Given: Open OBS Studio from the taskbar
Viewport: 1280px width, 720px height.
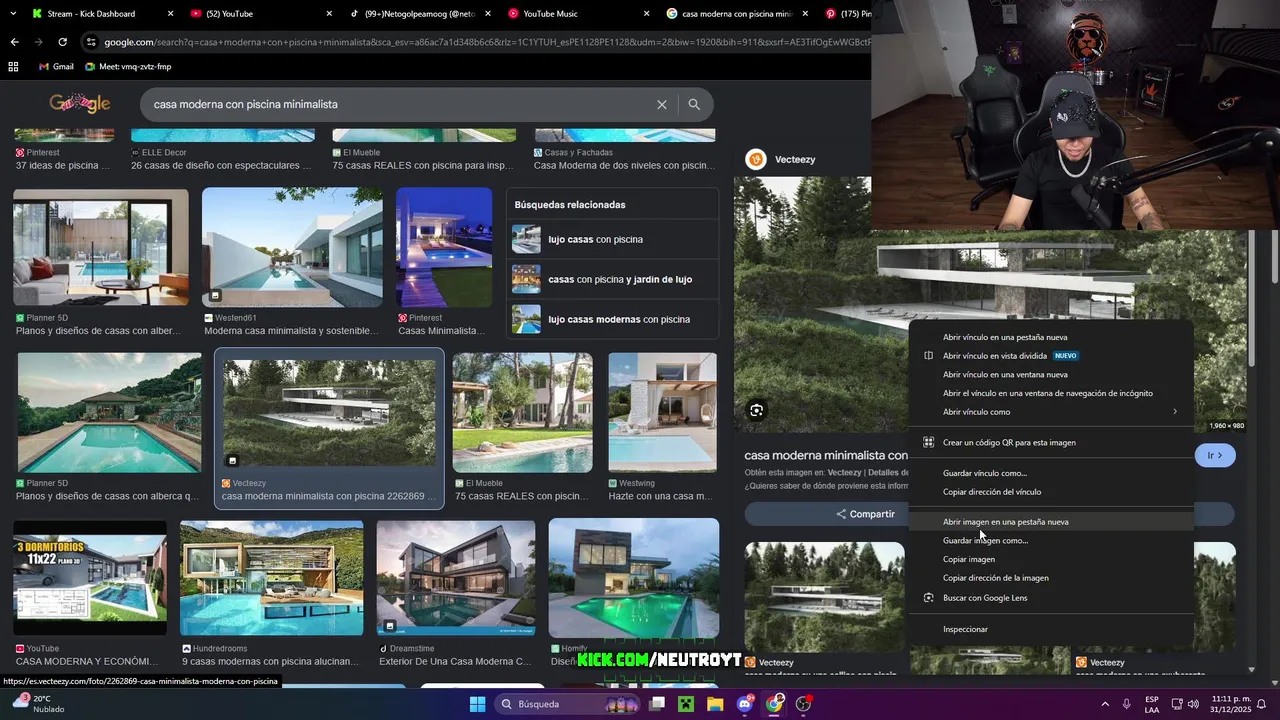Looking at the screenshot, I should tap(803, 704).
